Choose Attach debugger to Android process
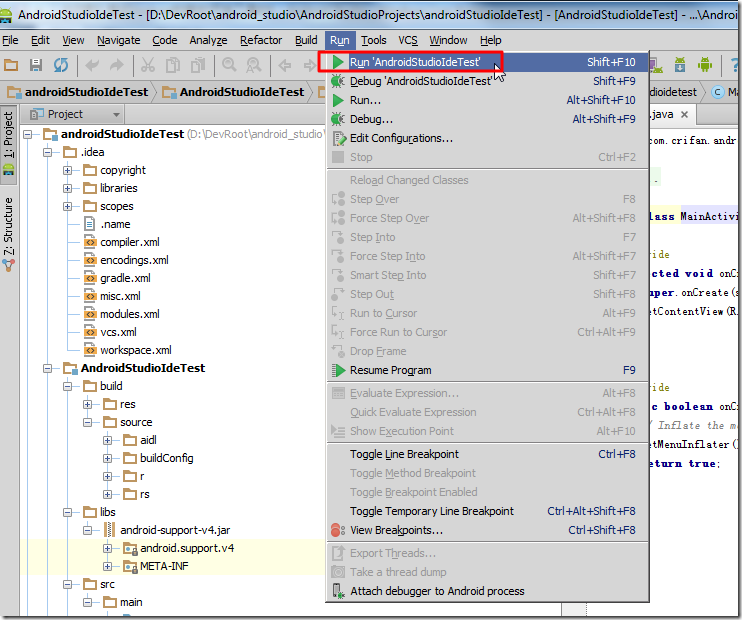742x620 pixels. [x=487, y=591]
